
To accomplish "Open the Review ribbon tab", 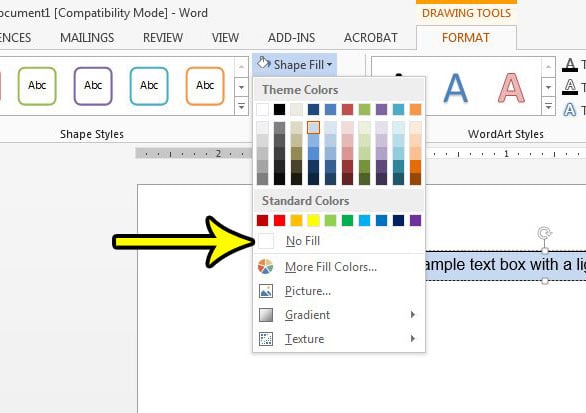I will pyautogui.click(x=163, y=38).
